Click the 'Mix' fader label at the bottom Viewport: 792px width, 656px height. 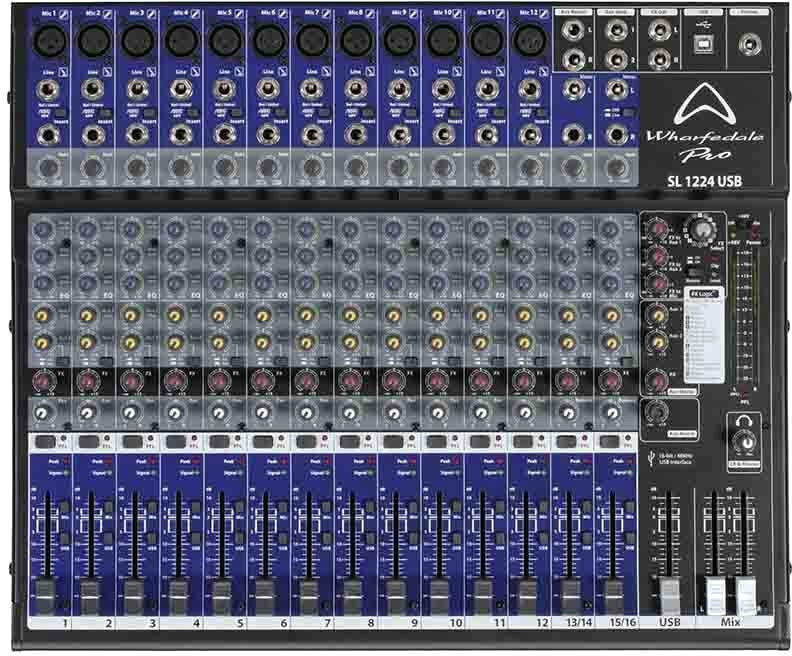pos(730,623)
